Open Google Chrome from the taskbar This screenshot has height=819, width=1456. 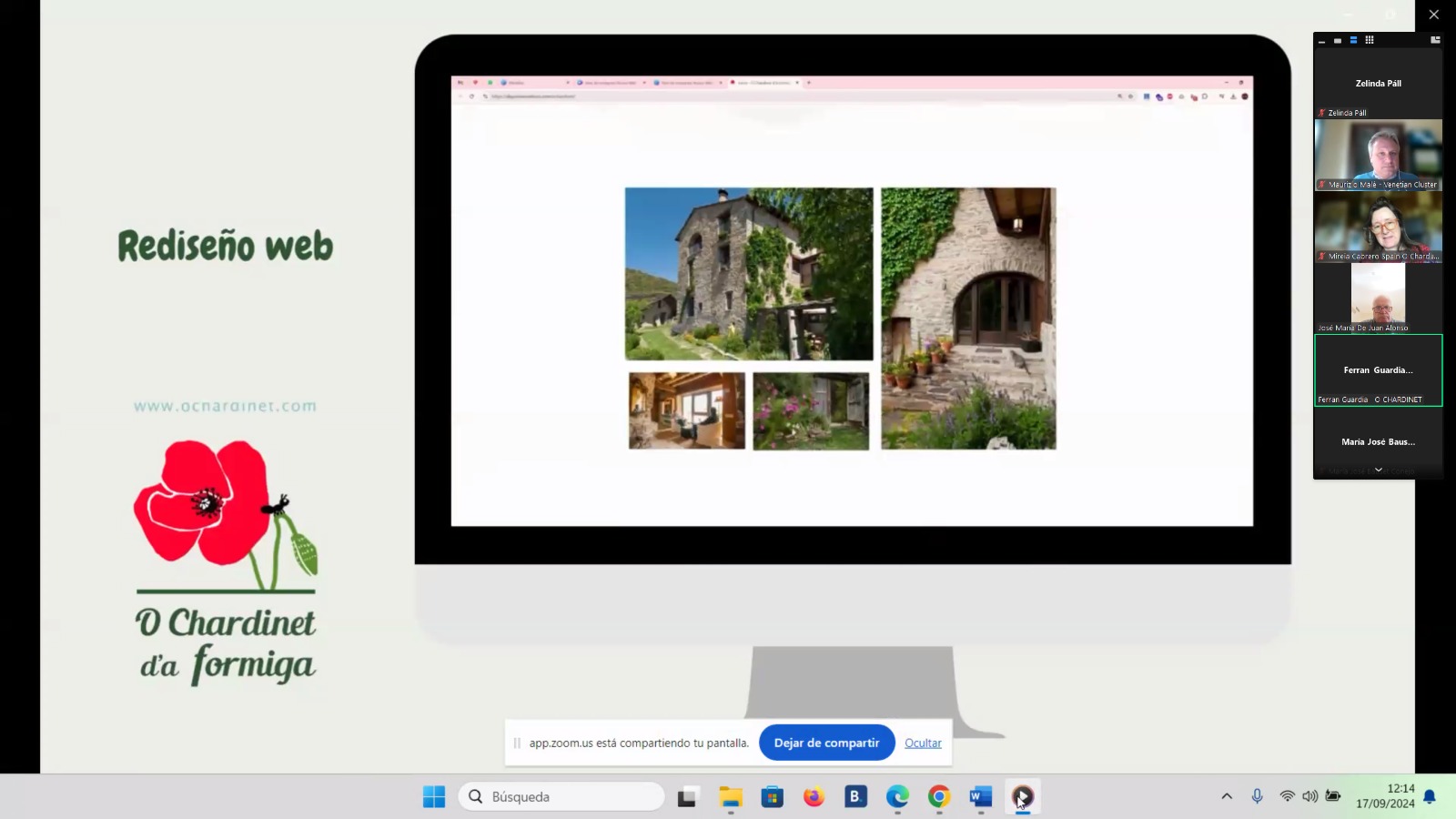pos(939,797)
